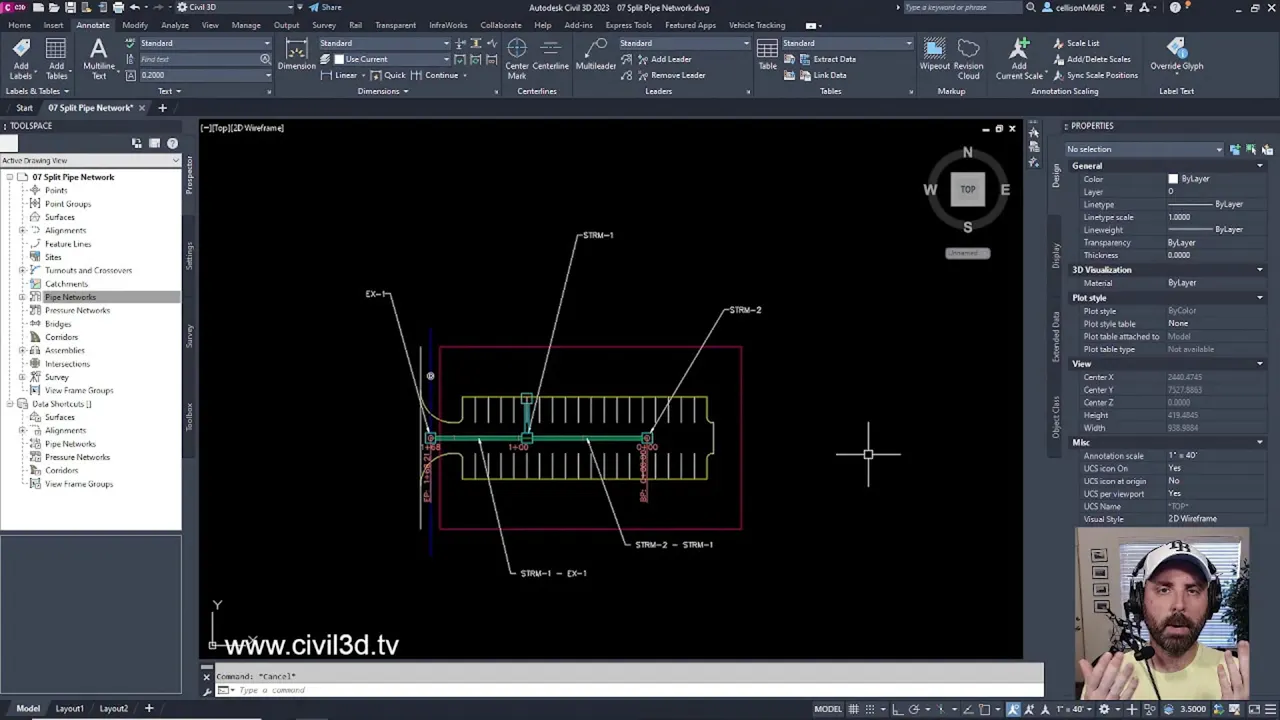Click Add Current Scale icon

[1019, 50]
